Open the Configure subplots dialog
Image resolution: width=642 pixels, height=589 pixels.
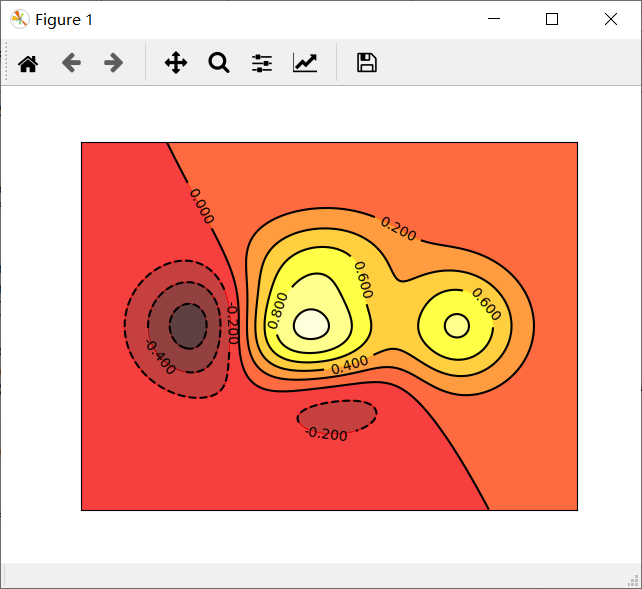tap(262, 63)
